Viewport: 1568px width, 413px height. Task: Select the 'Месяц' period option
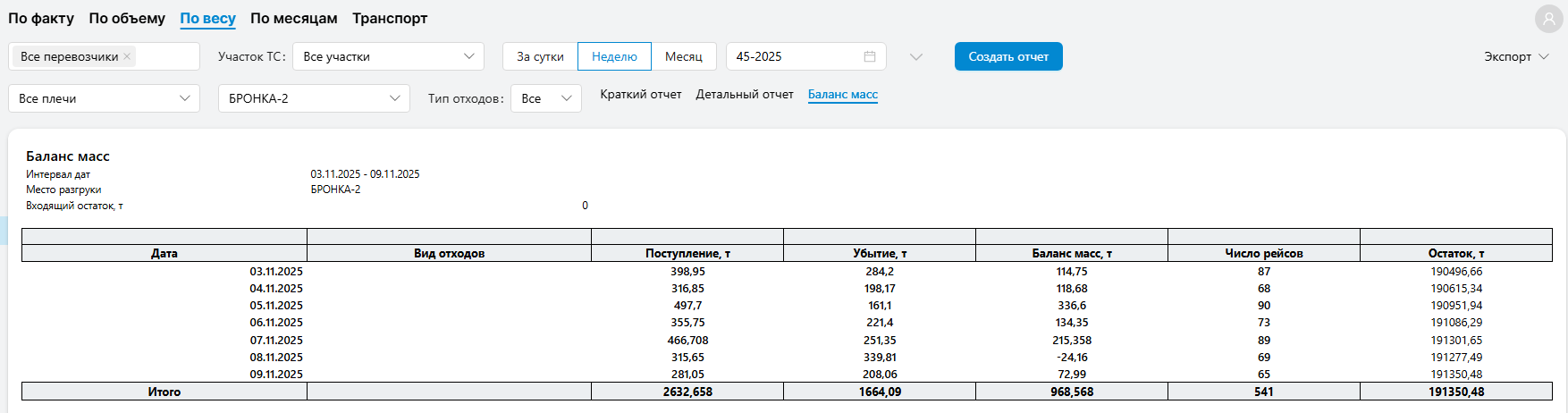point(683,56)
